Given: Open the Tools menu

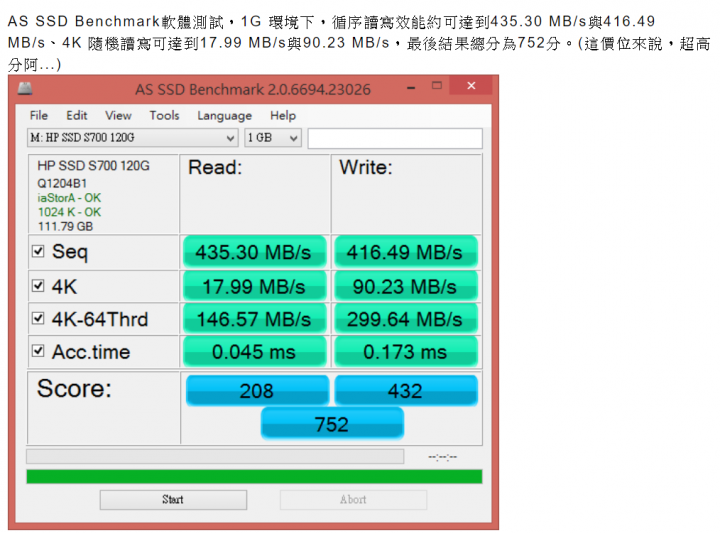Looking at the screenshot, I should [x=164, y=115].
